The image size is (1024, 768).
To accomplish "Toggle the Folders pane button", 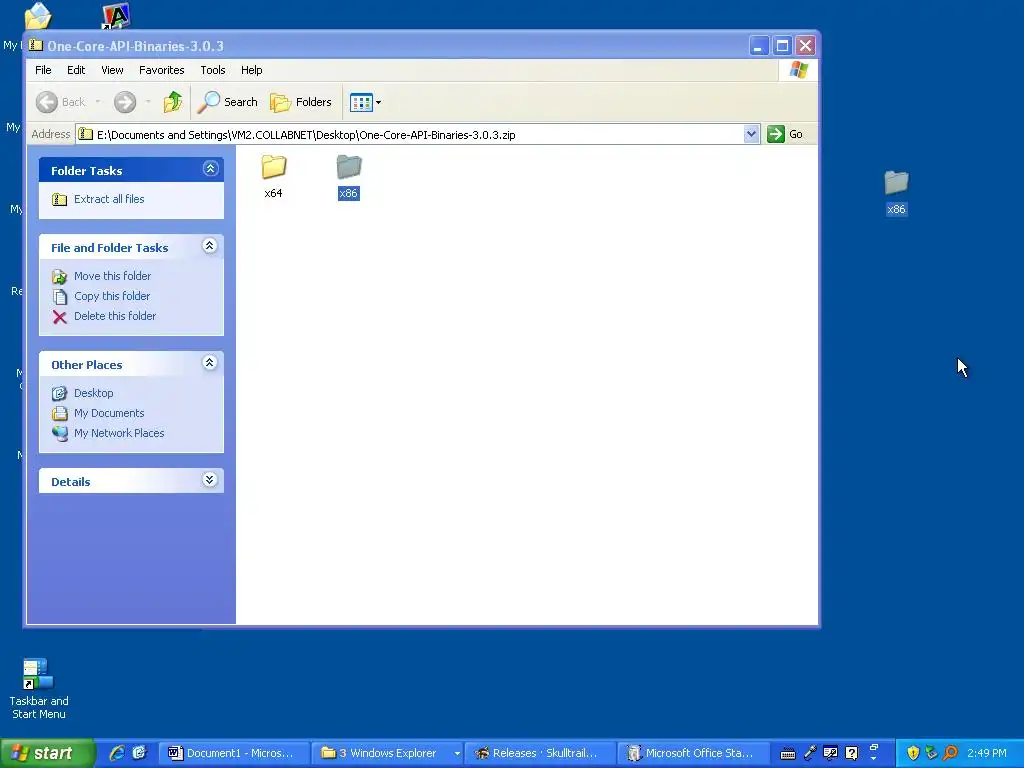I will coord(301,102).
